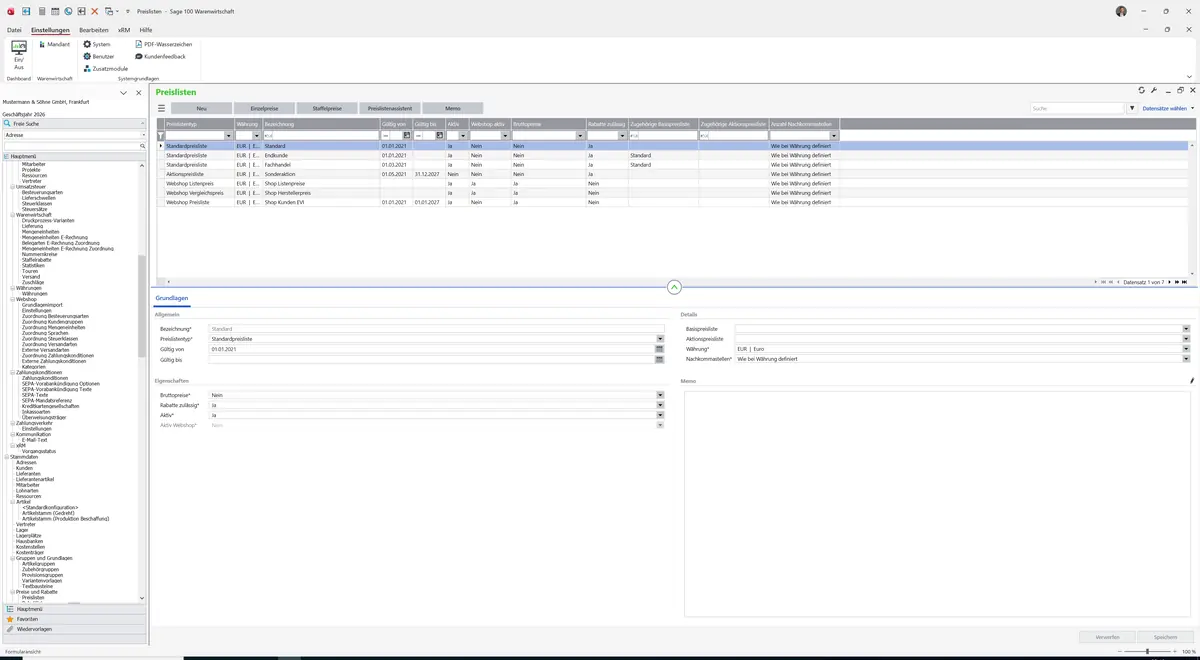Open the Aktiv filter dropdown in the grid

(x=464, y=135)
